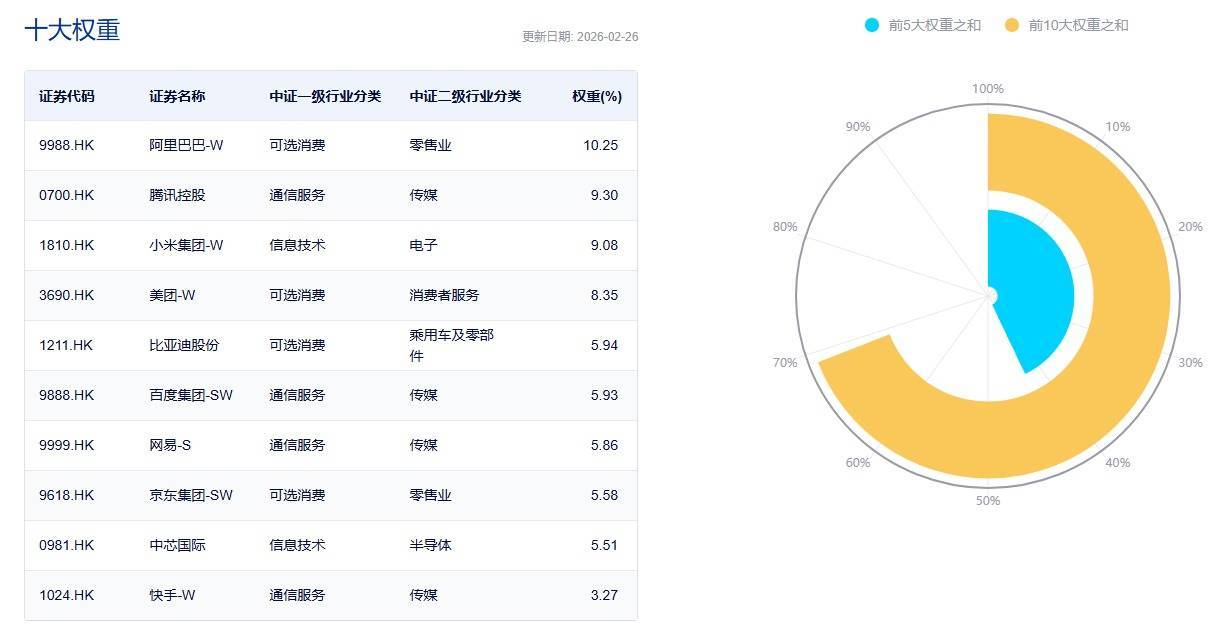Click the 证券代码 column header
This screenshot has height=640, width=1223.
click(x=67, y=96)
